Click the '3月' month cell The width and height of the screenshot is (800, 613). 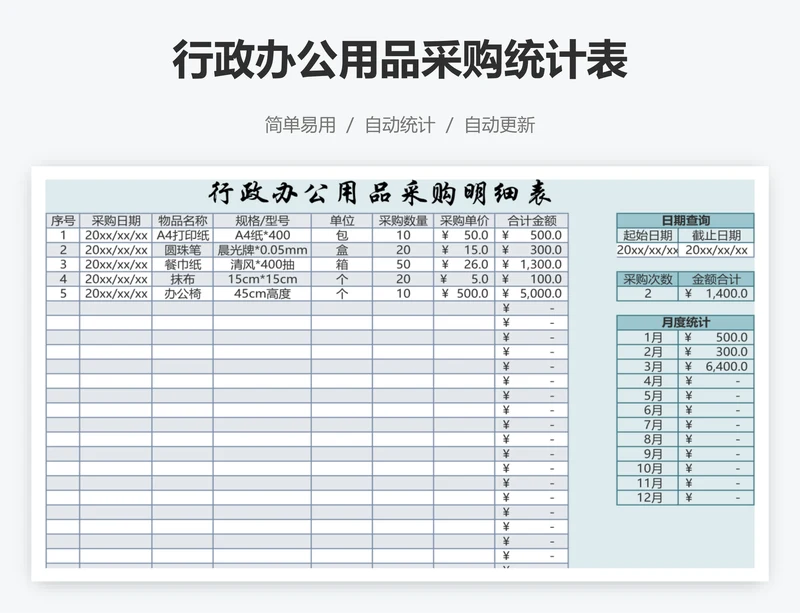(647, 366)
